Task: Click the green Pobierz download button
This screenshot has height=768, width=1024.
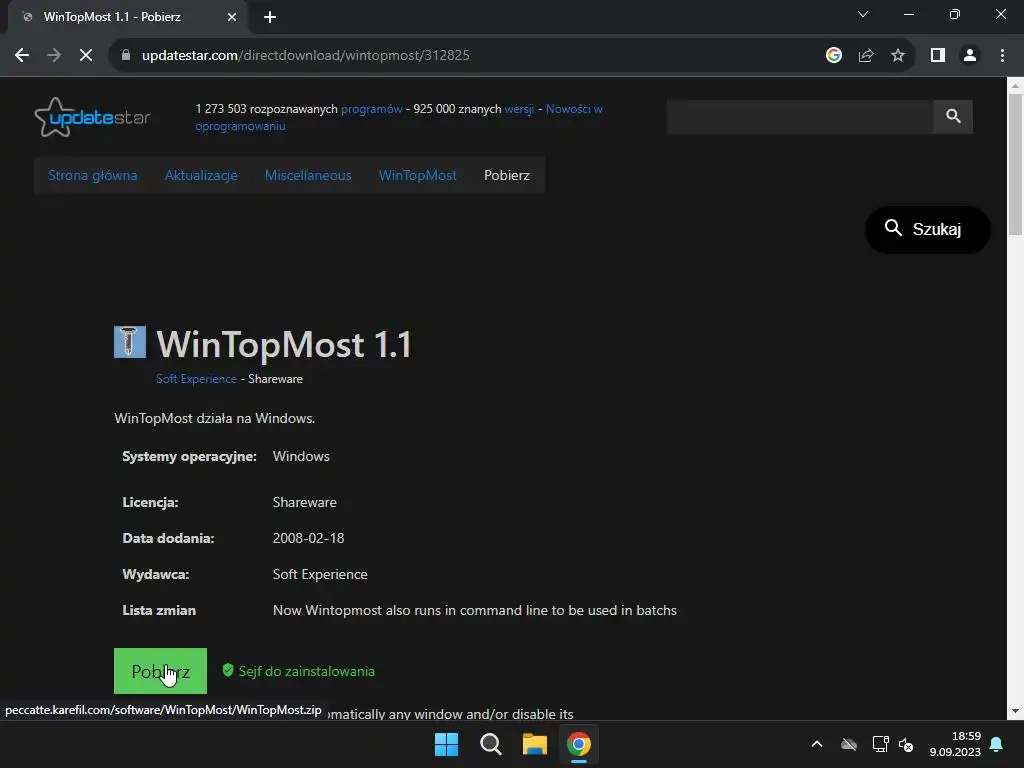Action: [160, 671]
